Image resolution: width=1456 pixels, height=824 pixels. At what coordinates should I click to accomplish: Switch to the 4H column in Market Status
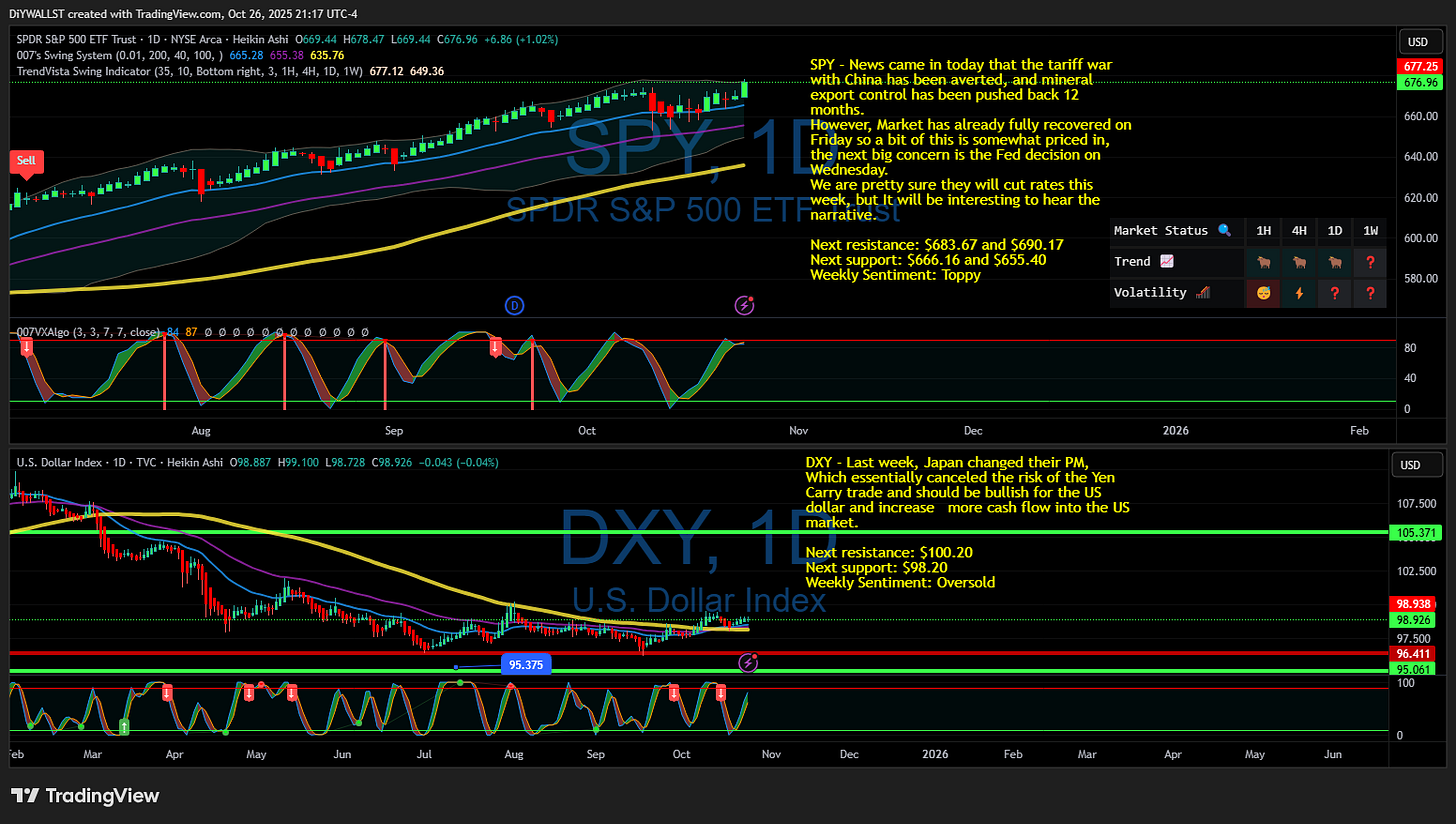coord(1299,231)
